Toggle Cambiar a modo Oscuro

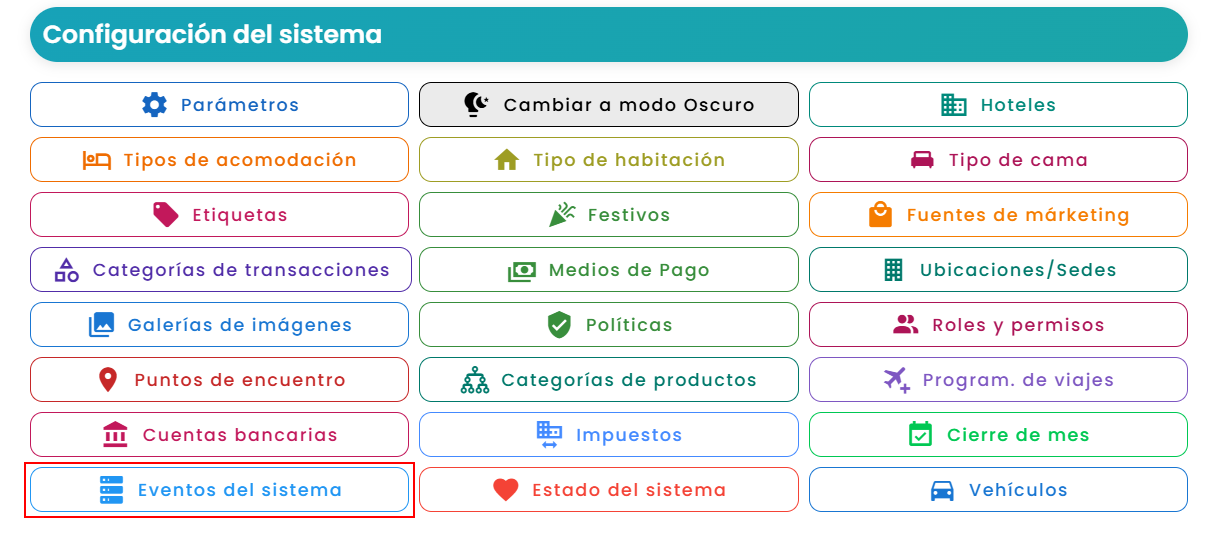(x=609, y=105)
